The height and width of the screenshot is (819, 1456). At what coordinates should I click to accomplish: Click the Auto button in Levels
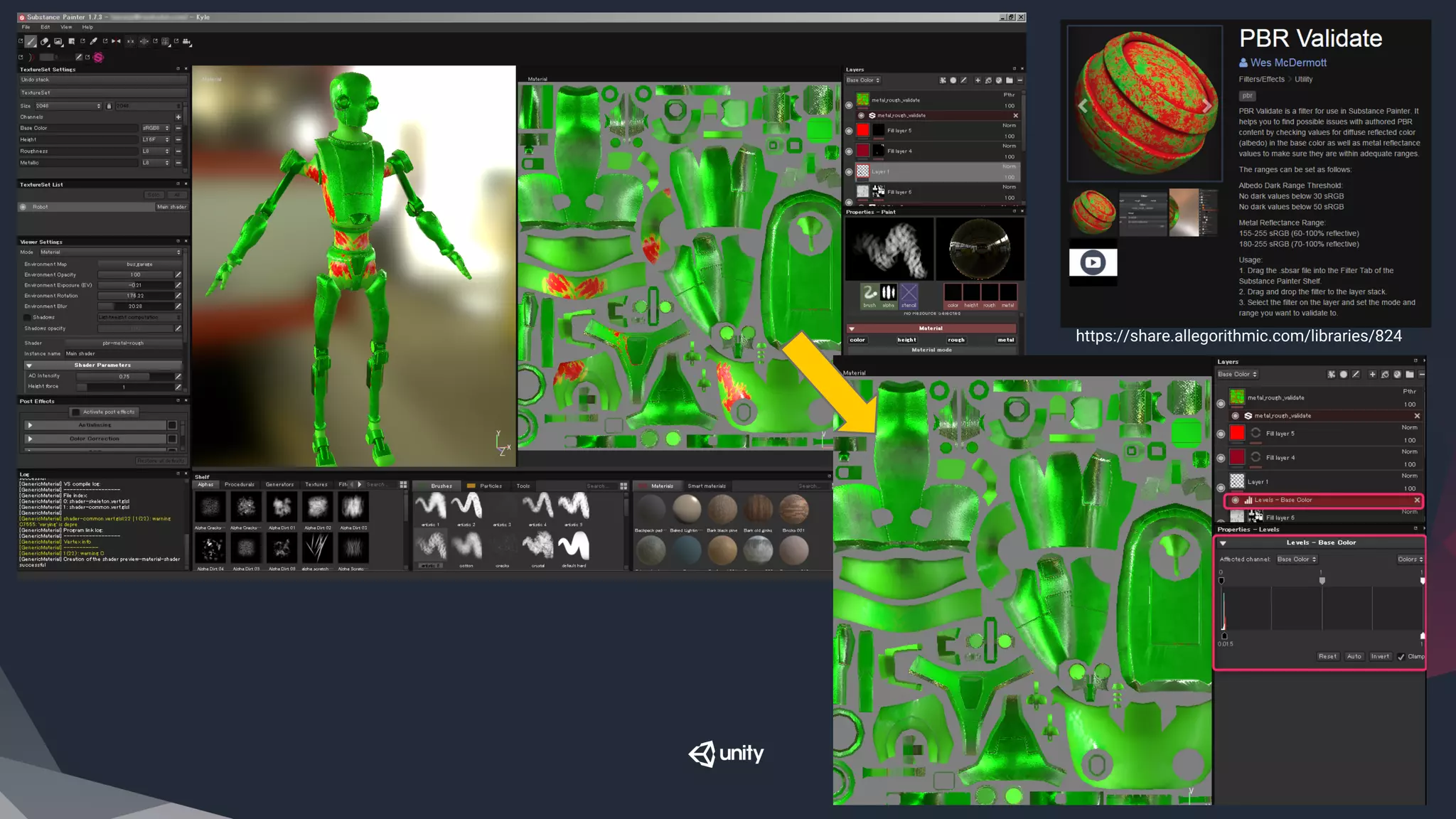pyautogui.click(x=1354, y=657)
